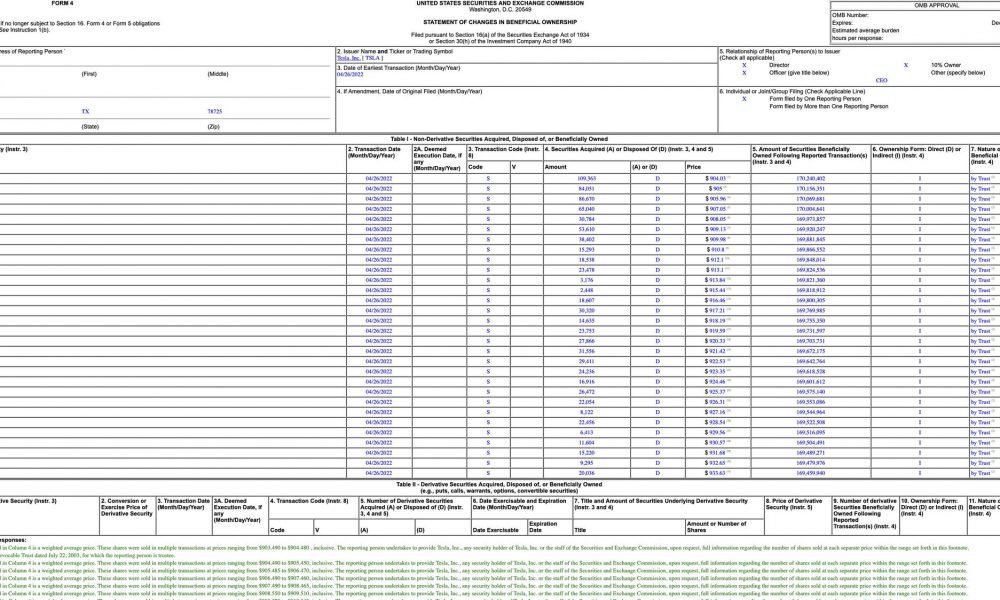Click the amount 8,122
Image resolution: width=1000 pixels, height=600 pixels.
(586, 413)
